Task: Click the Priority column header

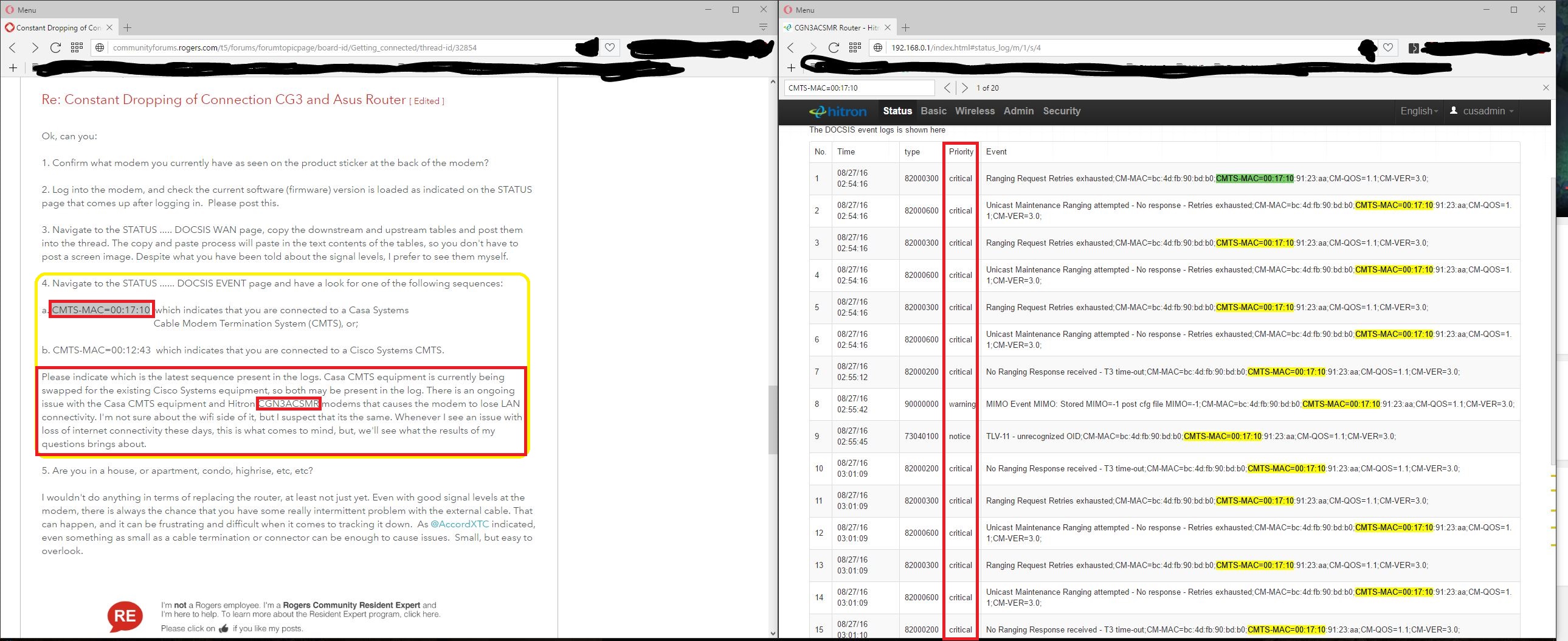Action: (x=961, y=151)
